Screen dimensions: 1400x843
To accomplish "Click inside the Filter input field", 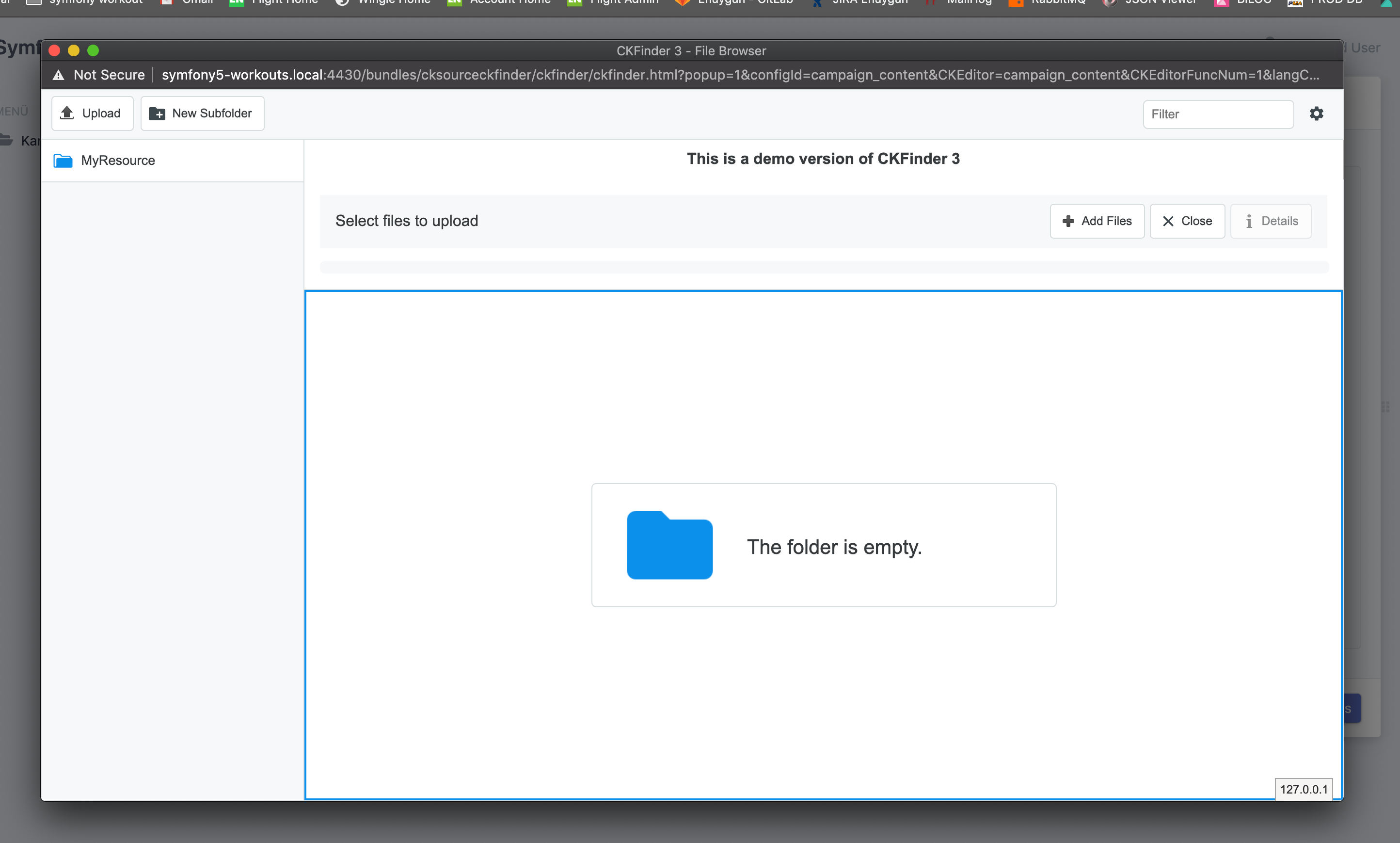I will tap(1217, 113).
